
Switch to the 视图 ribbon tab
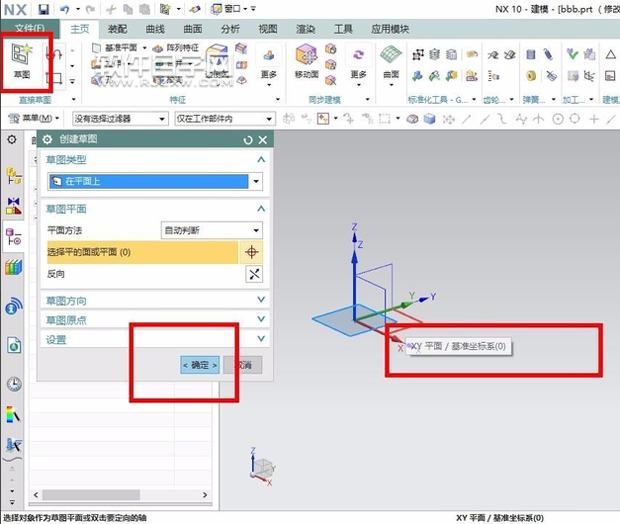click(x=268, y=29)
